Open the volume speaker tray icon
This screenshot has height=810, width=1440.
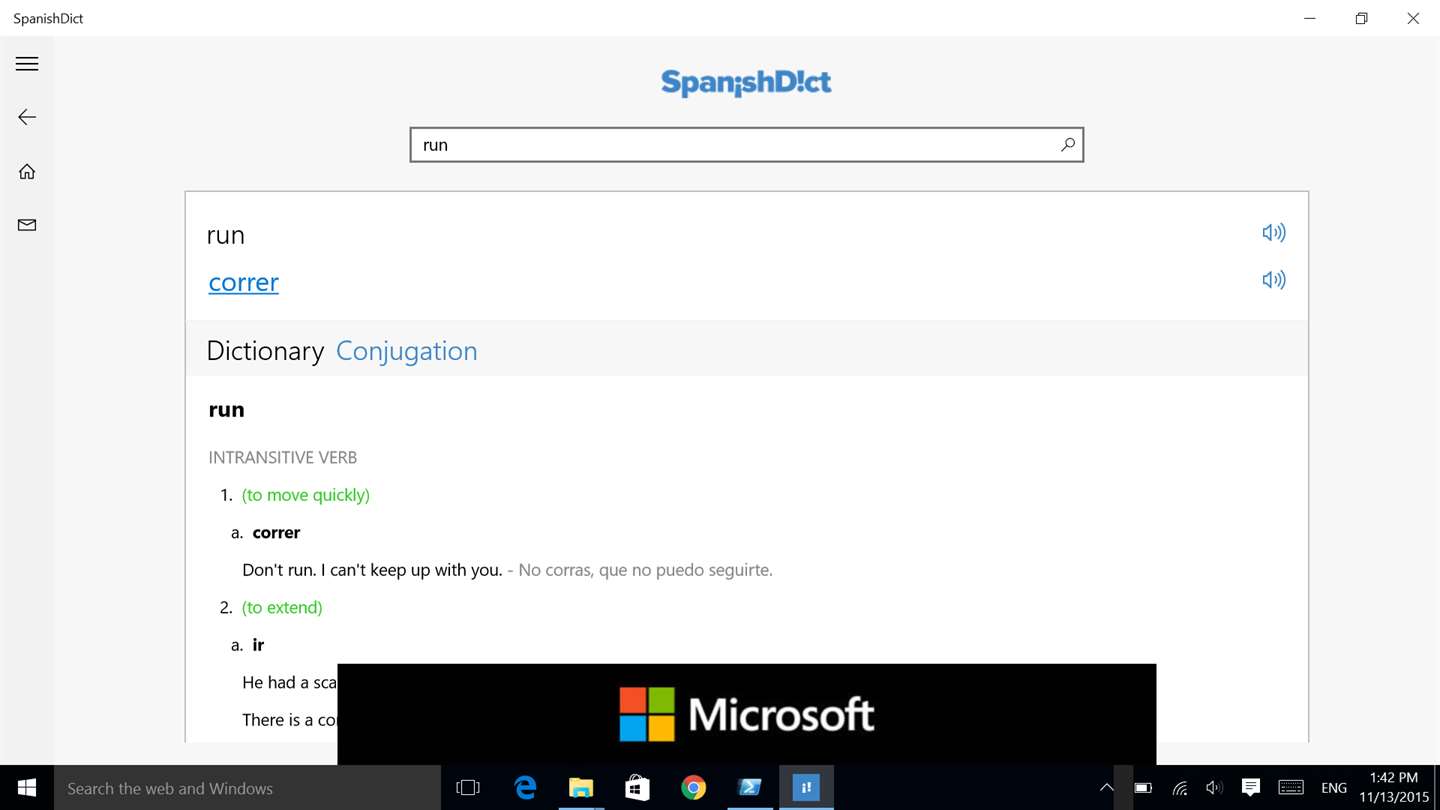pyautogui.click(x=1214, y=788)
